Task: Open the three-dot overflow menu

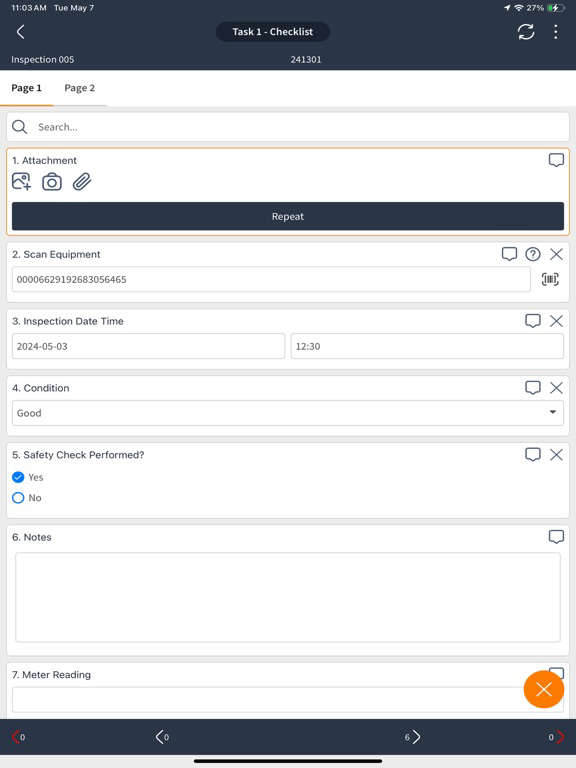Action: [x=555, y=32]
